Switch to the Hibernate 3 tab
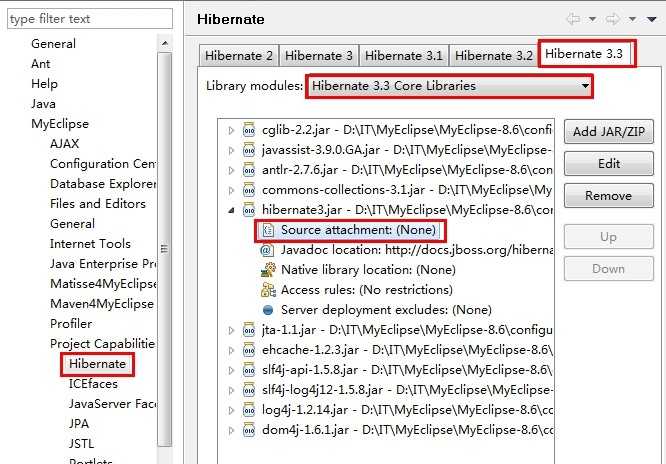 [319, 56]
